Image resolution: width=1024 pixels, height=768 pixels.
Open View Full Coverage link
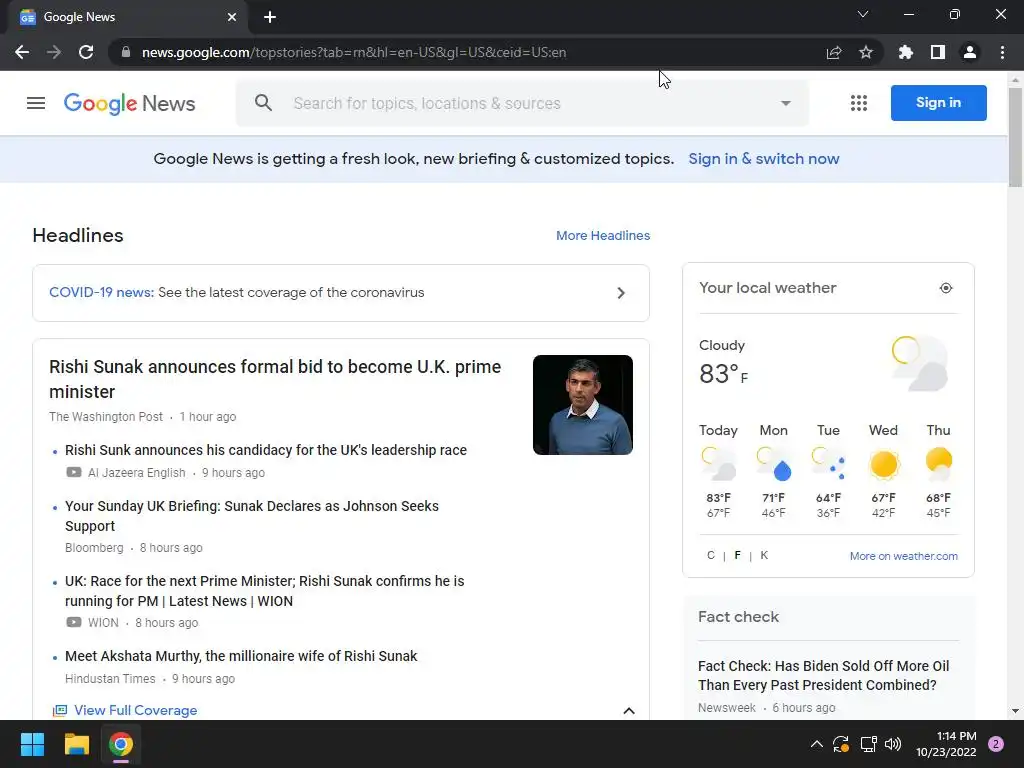pos(135,711)
